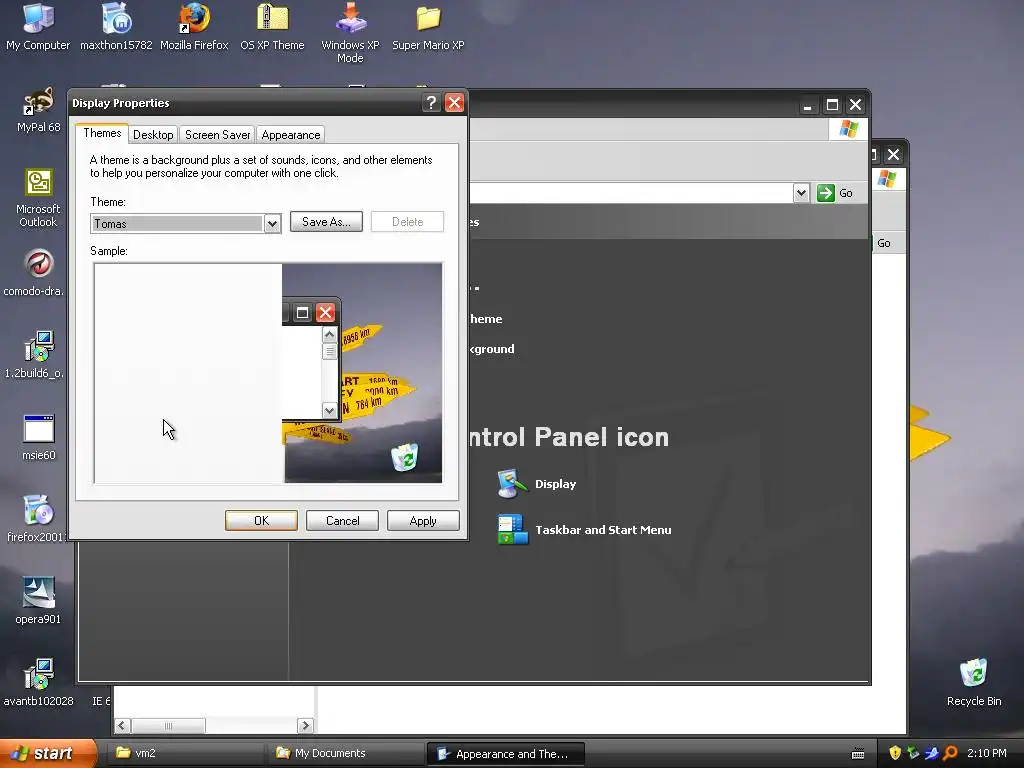Click the OK button

point(261,520)
